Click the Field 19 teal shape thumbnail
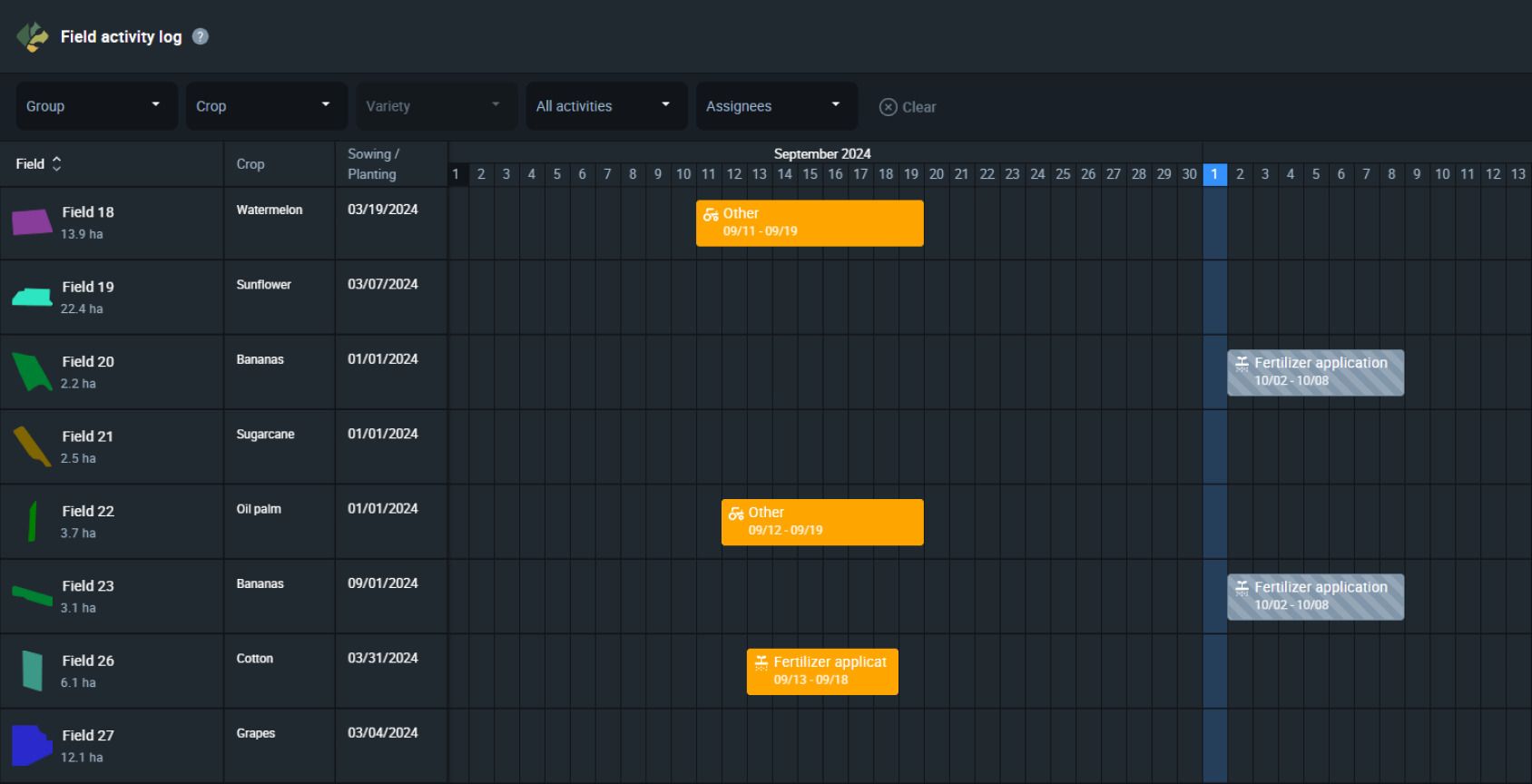The image size is (1532, 784). point(32,298)
